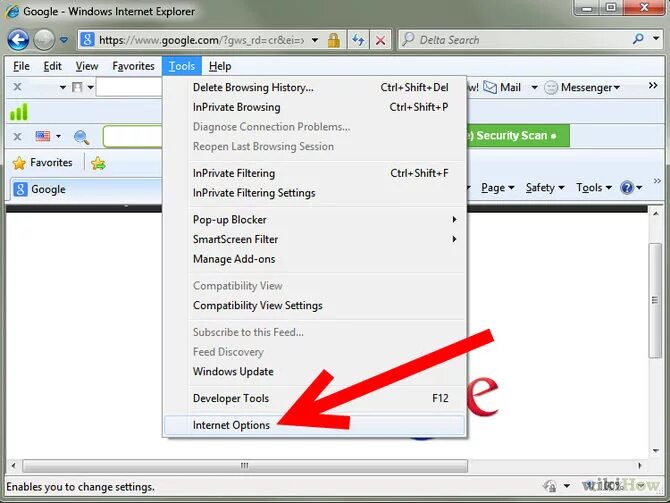The image size is (670, 503).
Task: Open the Safety command bar menu
Action: [545, 188]
